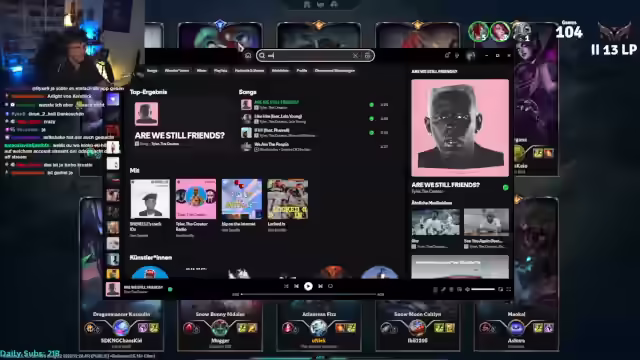The image size is (640, 360).
Task: Open first playlist thumbnail in library sidebar
Action: point(113,99)
